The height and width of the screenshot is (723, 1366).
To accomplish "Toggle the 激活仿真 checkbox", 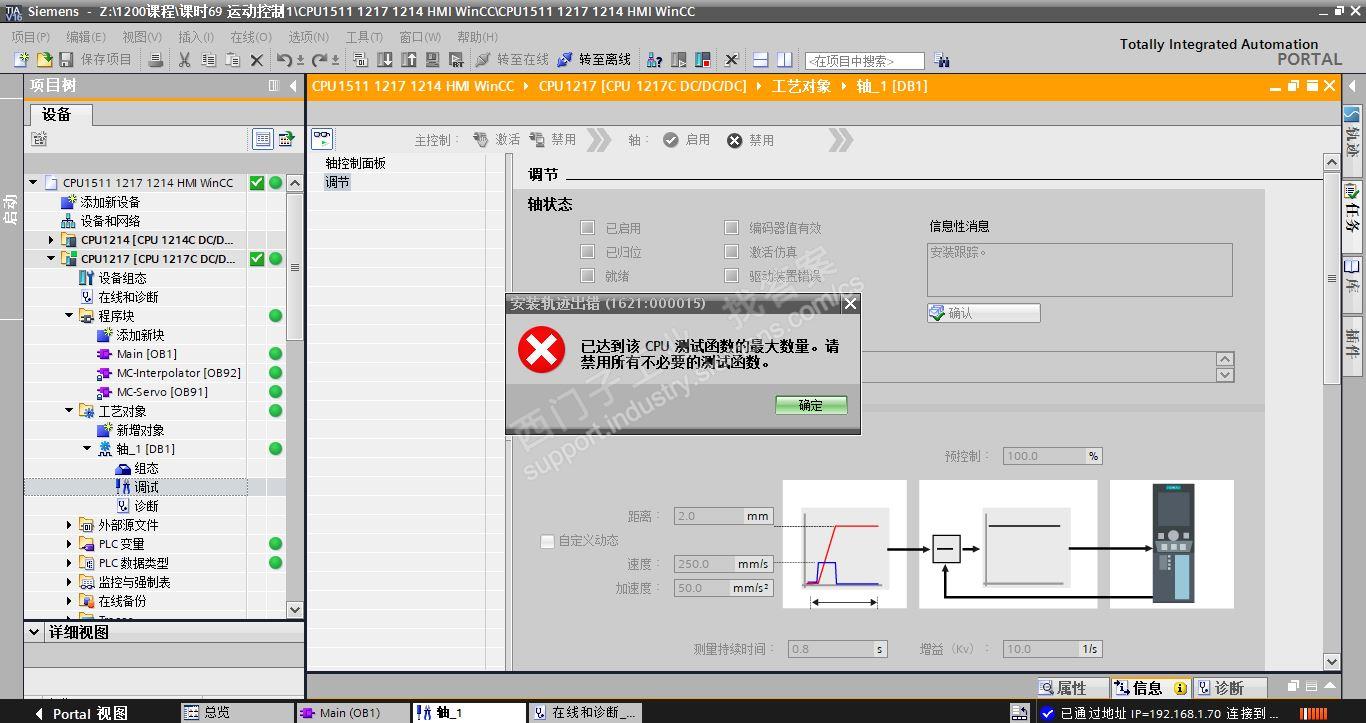I will pos(731,252).
